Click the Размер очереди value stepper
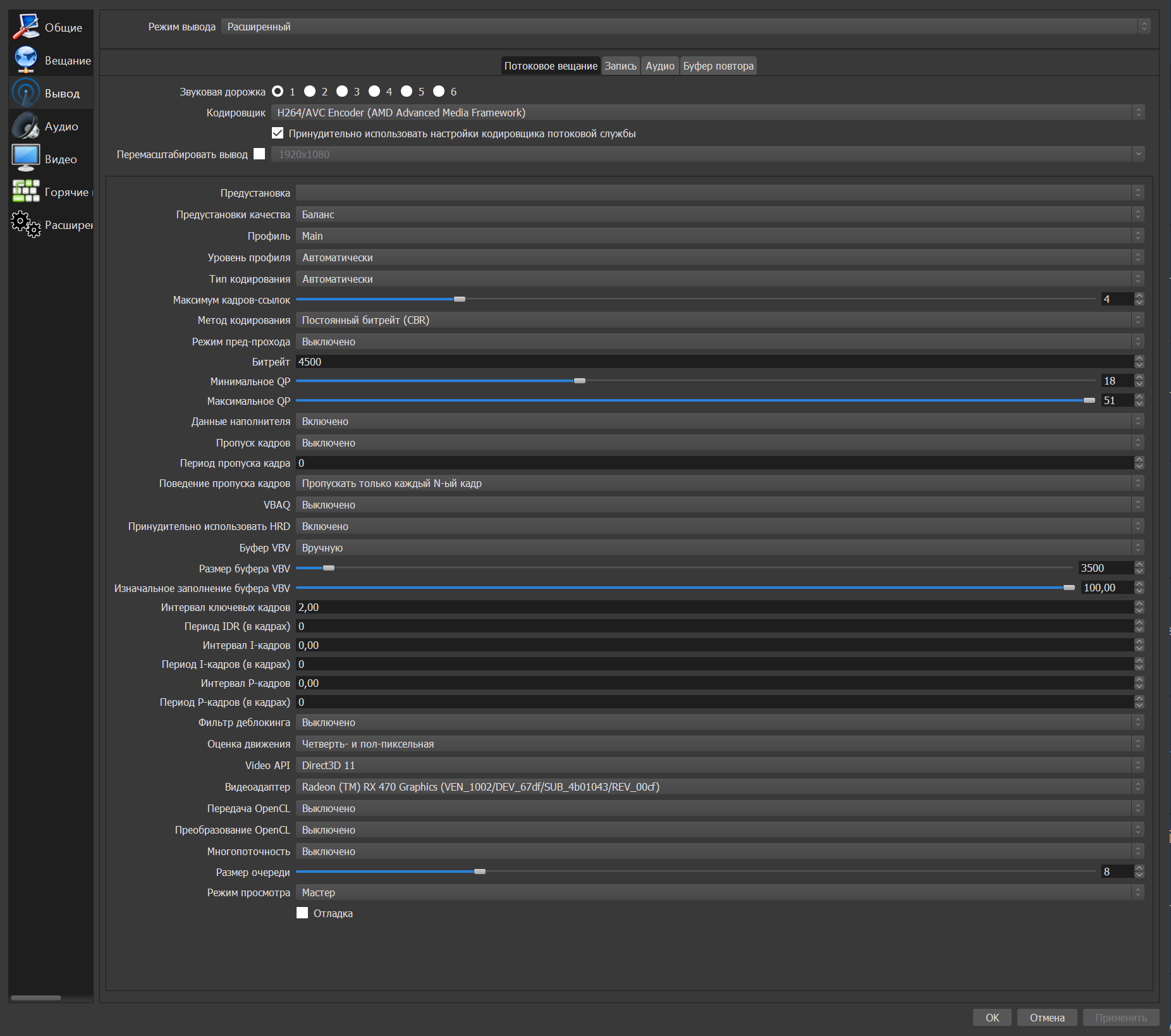 pos(1139,872)
